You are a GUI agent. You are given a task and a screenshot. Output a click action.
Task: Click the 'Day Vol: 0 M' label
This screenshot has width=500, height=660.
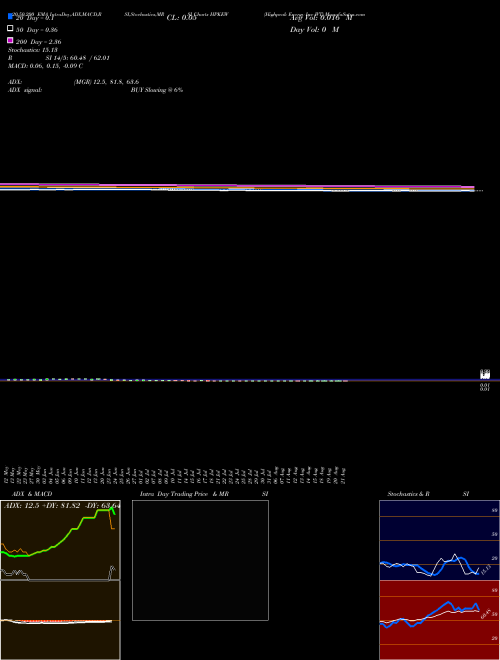point(314,30)
